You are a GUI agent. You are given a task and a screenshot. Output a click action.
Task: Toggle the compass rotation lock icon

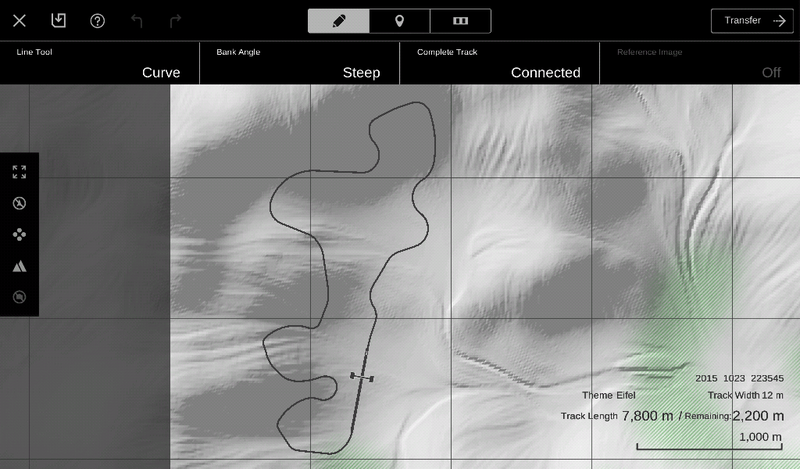click(x=19, y=203)
